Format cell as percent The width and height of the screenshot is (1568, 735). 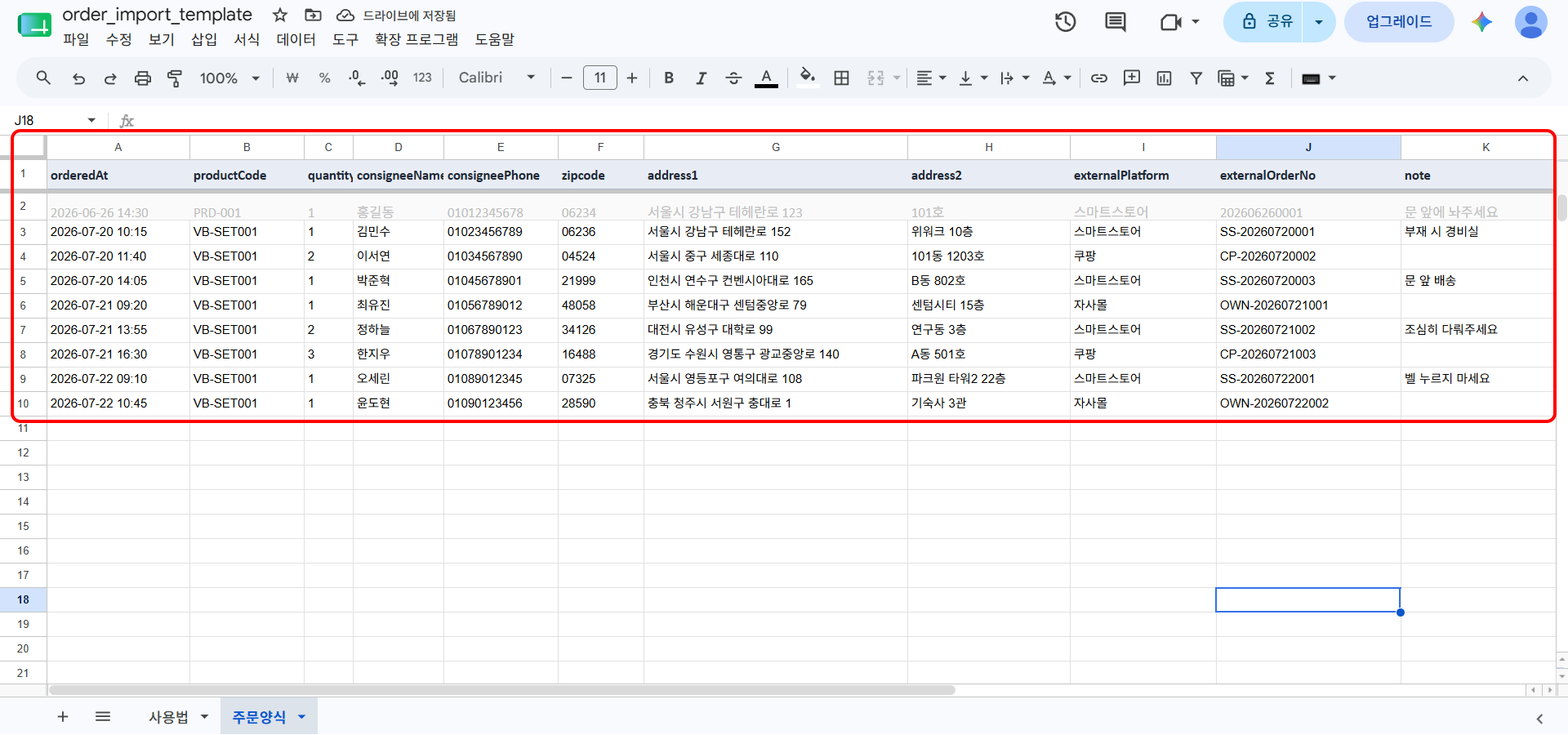click(x=324, y=78)
